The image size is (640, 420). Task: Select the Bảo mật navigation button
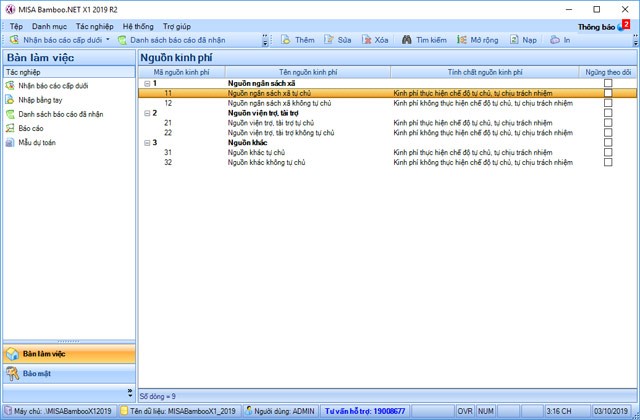38,374
